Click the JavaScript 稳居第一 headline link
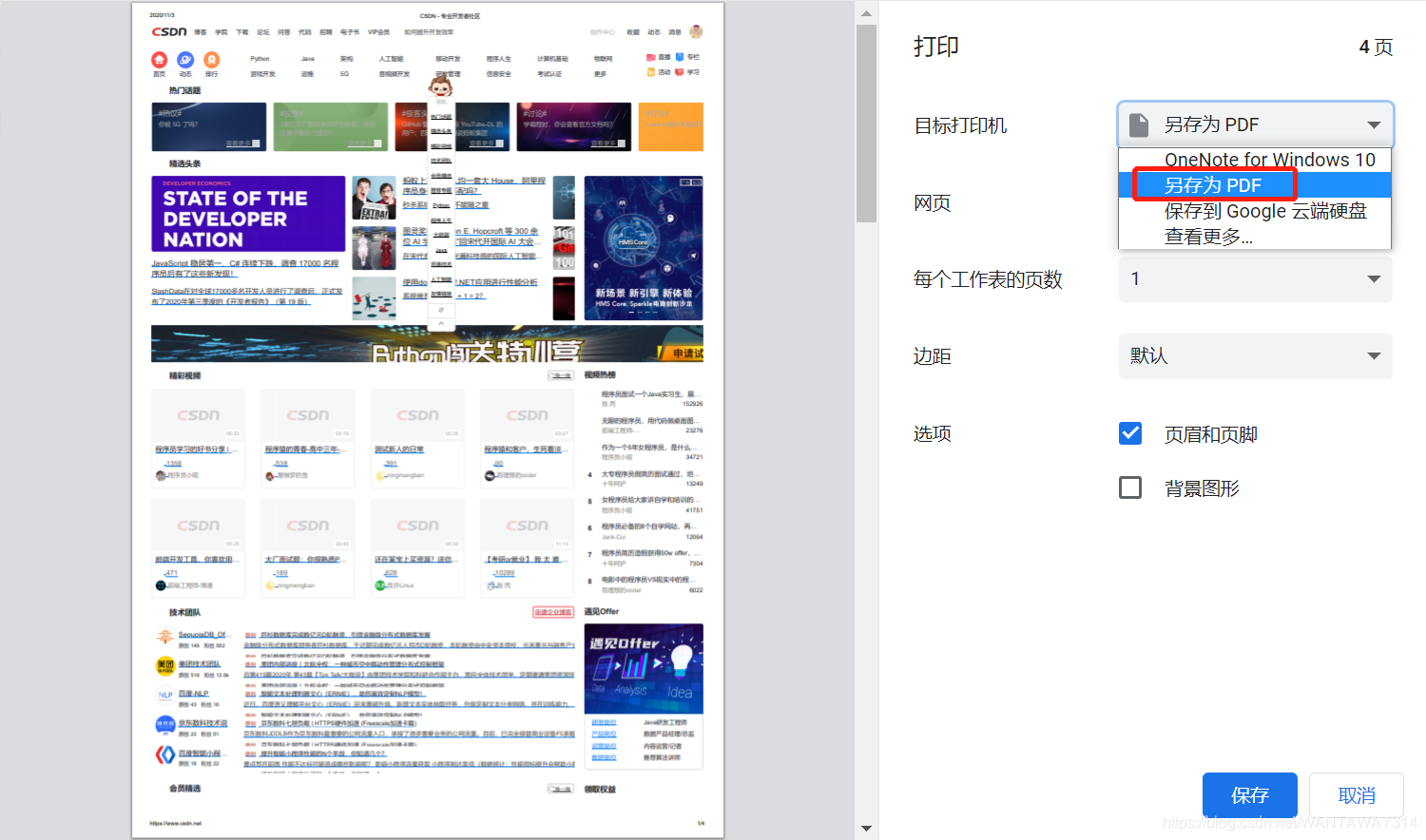 click(x=245, y=268)
